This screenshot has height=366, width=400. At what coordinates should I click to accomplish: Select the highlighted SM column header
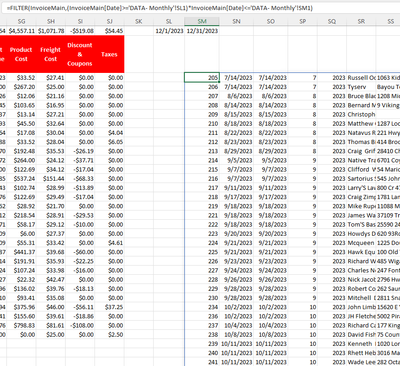point(202,21)
